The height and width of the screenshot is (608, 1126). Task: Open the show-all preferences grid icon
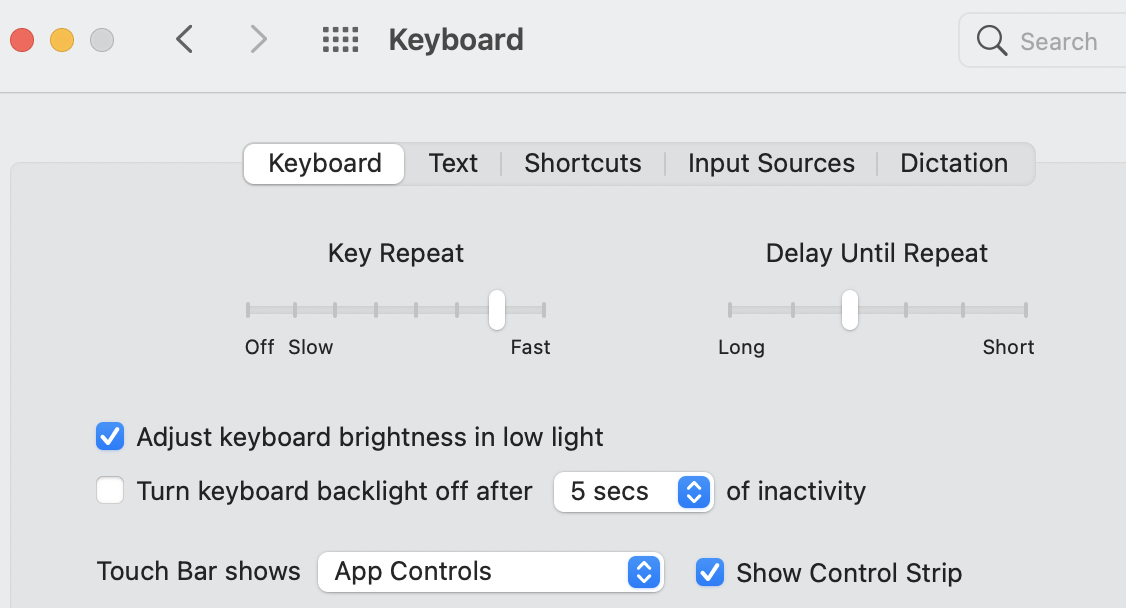tap(340, 40)
